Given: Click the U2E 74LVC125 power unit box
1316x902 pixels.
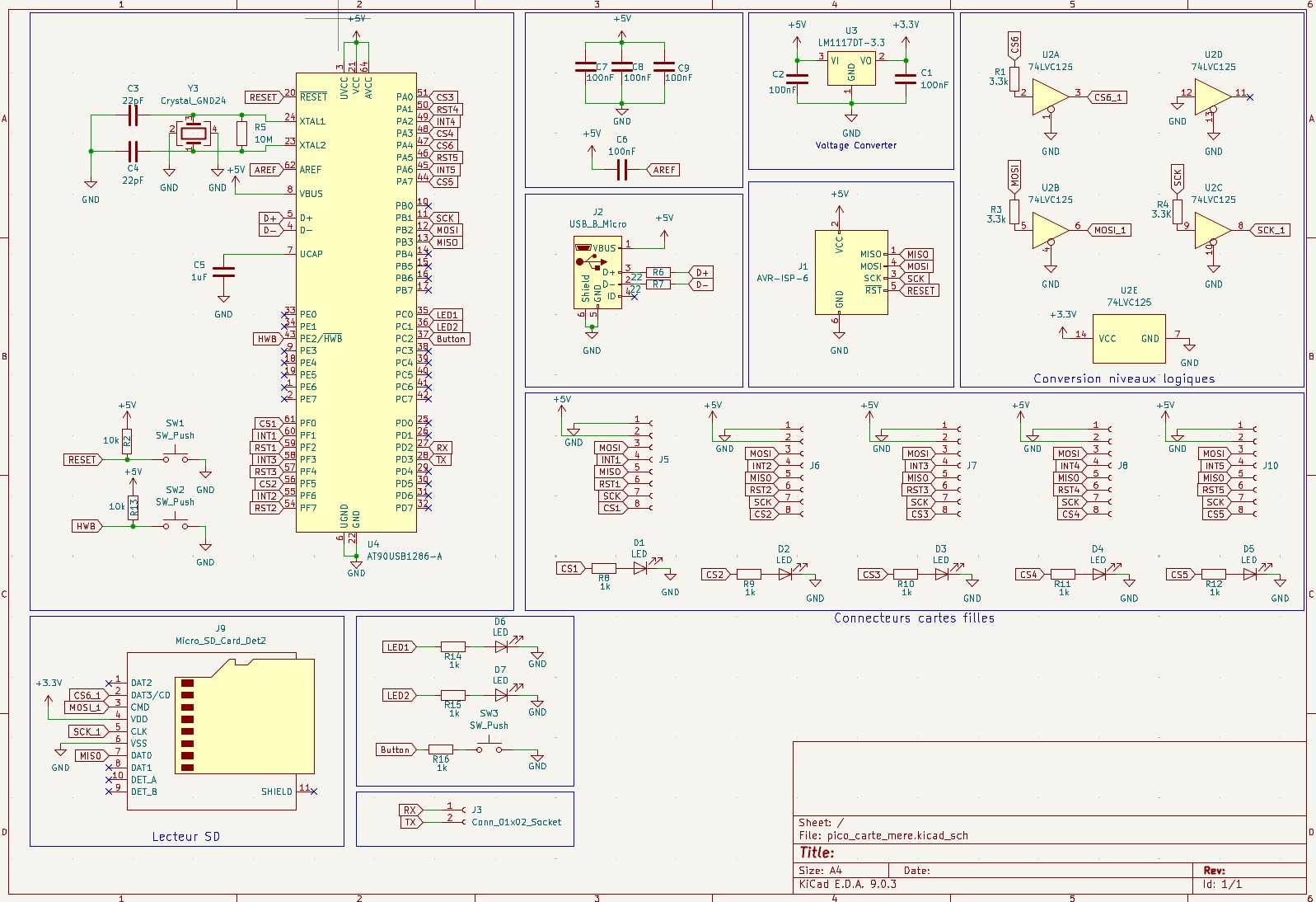Looking at the screenshot, I should click(1128, 338).
